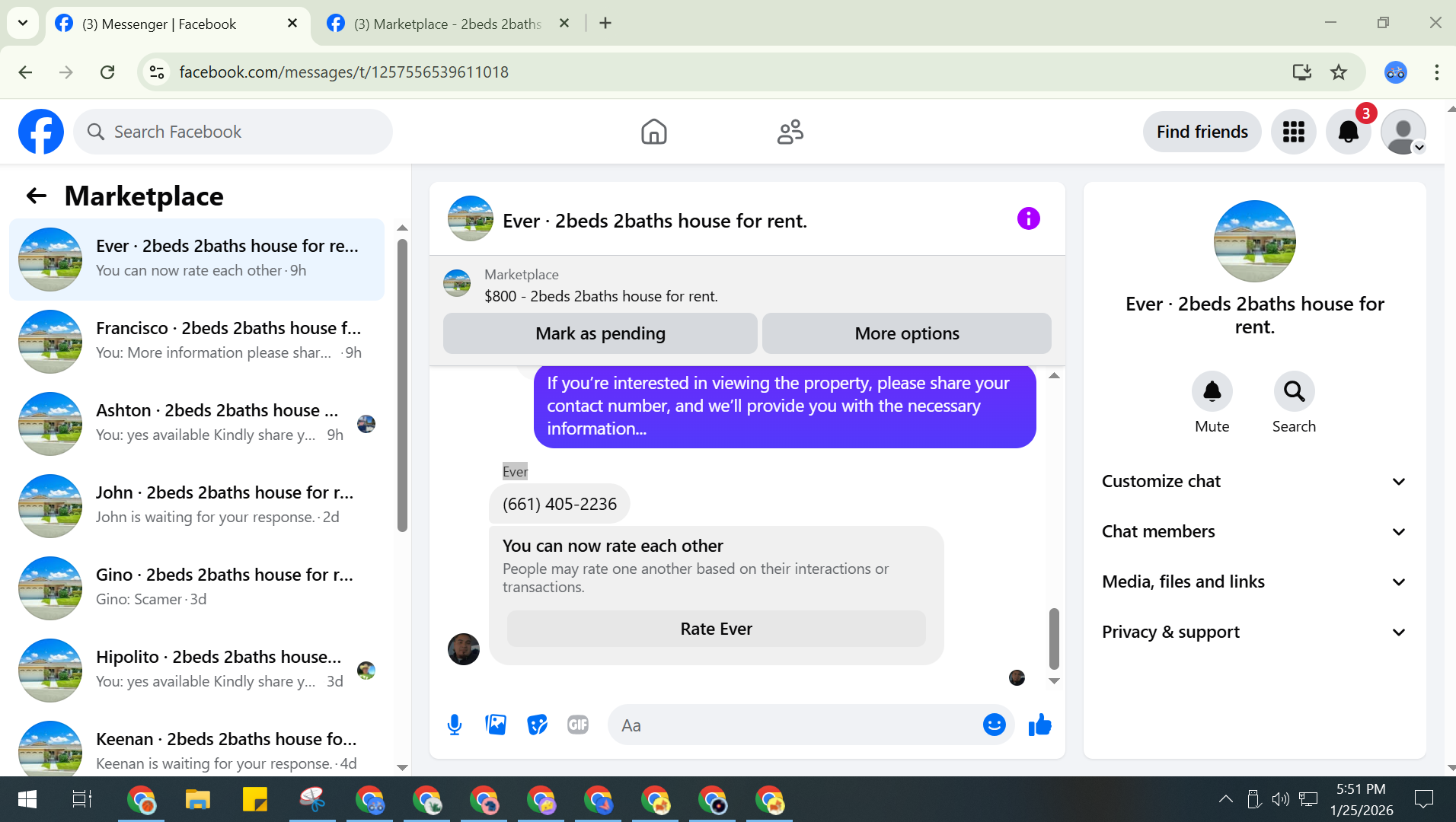The width and height of the screenshot is (1456, 822).
Task: Expand Privacy & support section
Action: (x=1254, y=632)
